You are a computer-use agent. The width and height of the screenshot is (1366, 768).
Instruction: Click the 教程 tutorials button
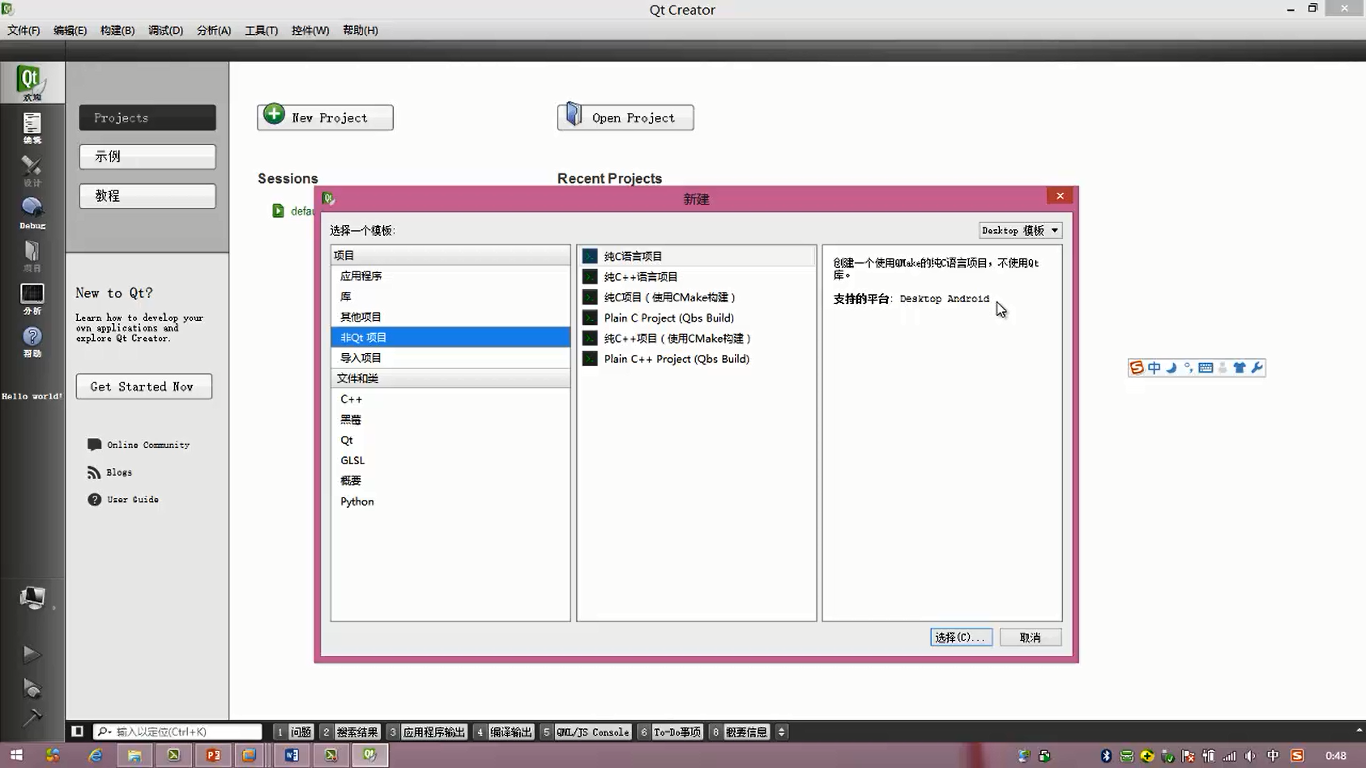pyautogui.click(x=147, y=196)
